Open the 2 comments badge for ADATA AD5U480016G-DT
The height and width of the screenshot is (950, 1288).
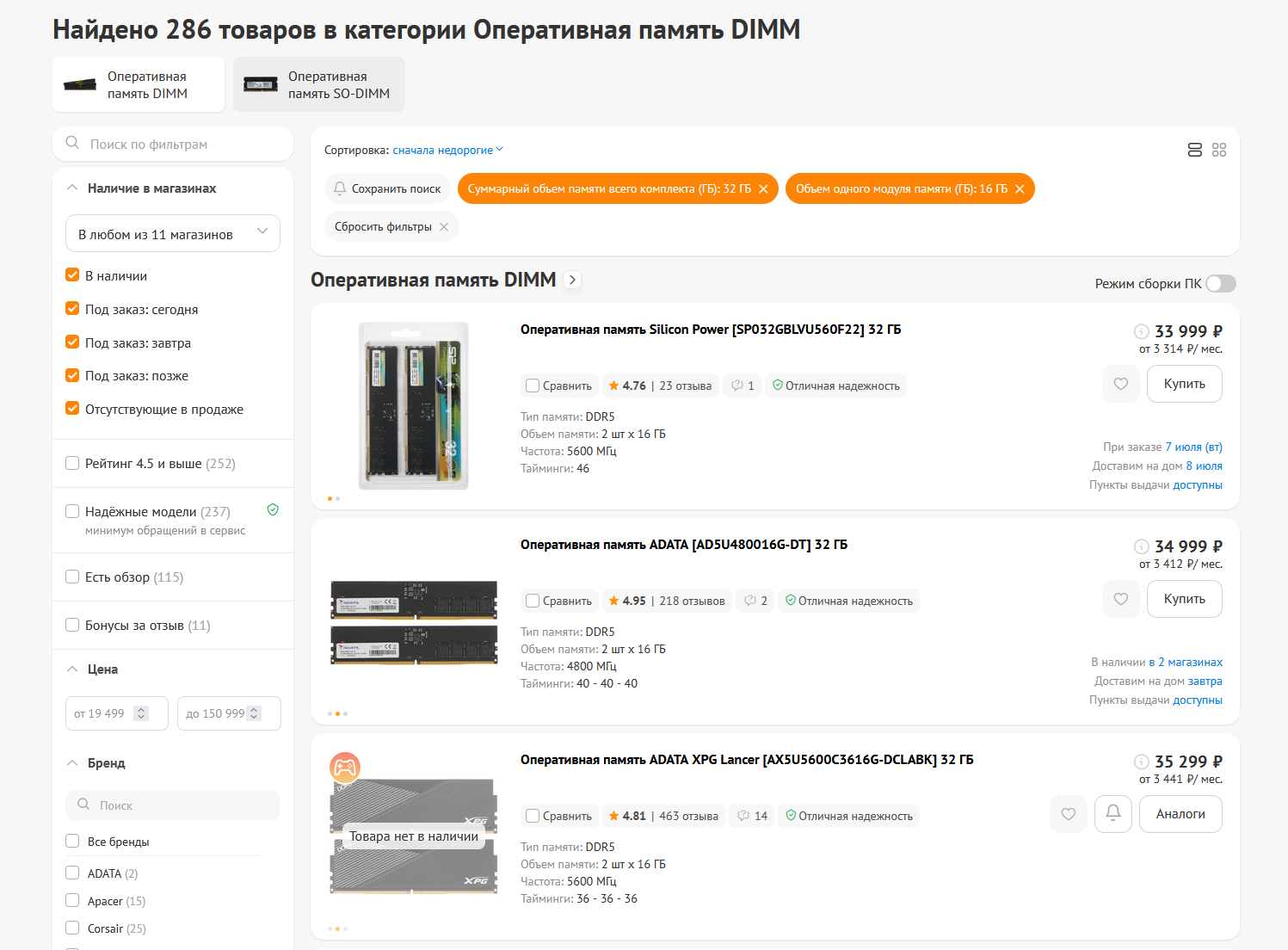(x=755, y=601)
